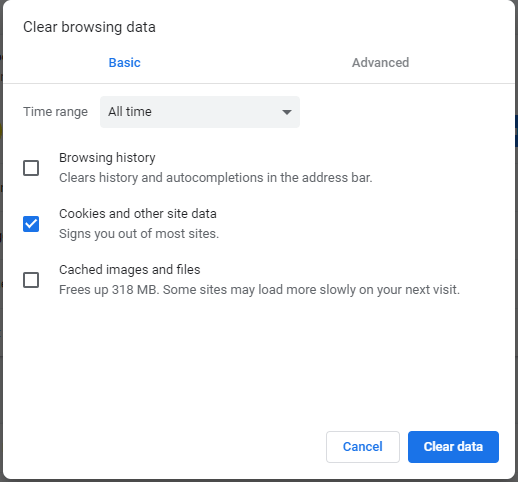
Task: Cancel the clear browsing data dialog
Action: click(363, 447)
